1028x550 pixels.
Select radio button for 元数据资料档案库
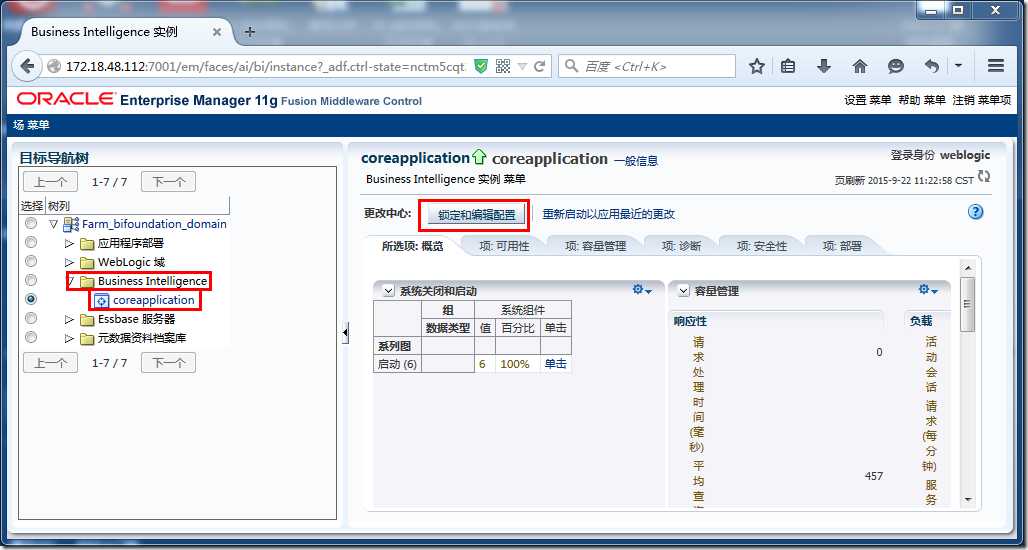(30, 337)
